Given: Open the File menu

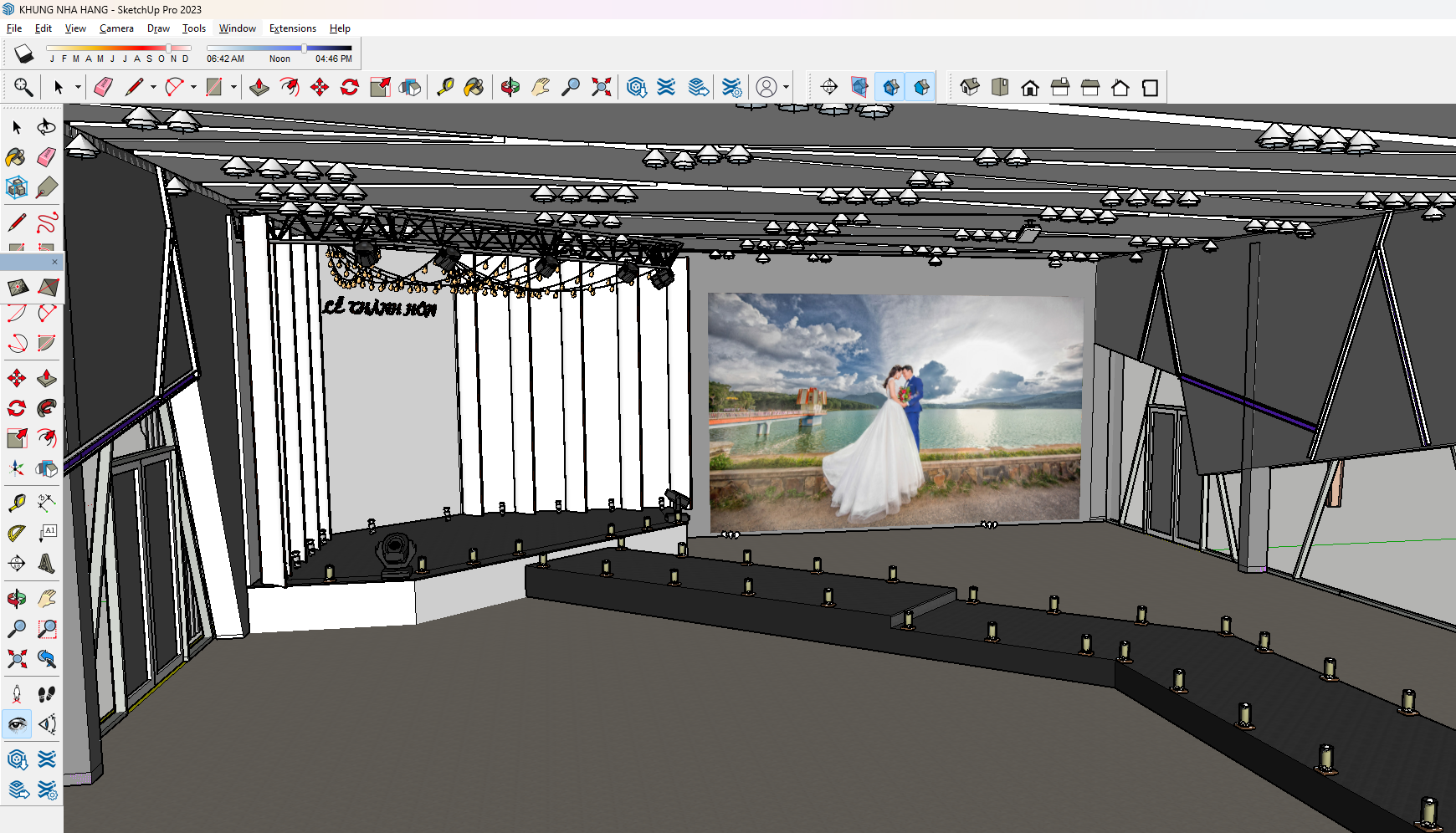Looking at the screenshot, I should [x=14, y=28].
